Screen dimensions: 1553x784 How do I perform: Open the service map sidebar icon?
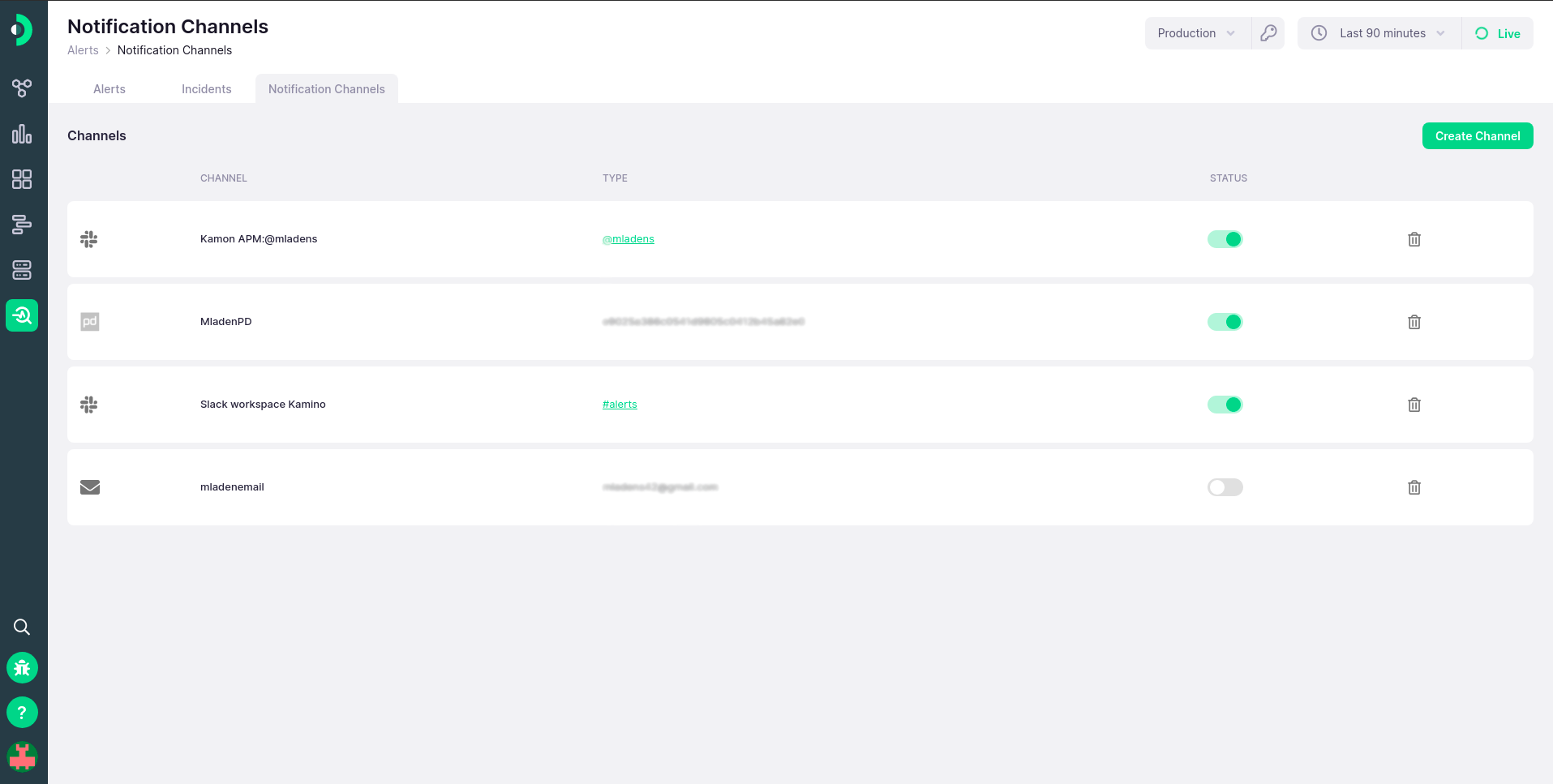pyautogui.click(x=22, y=88)
